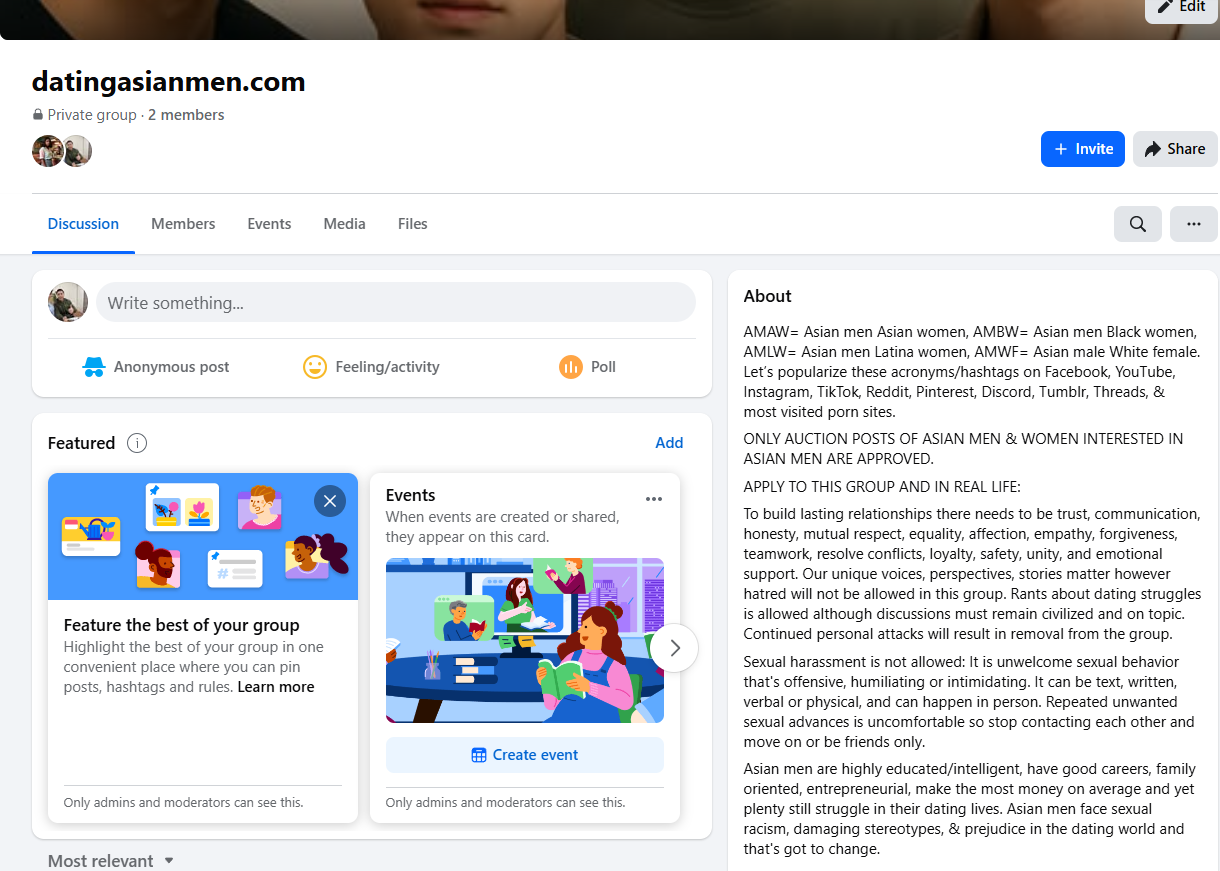Start a Poll in the group
Screen dimensions: 1220x871
coord(587,367)
